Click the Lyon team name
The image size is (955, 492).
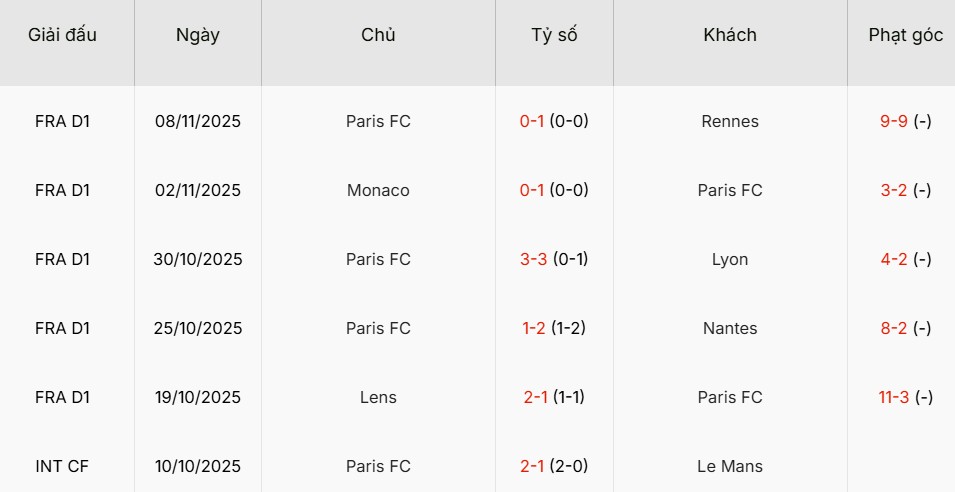pyautogui.click(x=730, y=260)
